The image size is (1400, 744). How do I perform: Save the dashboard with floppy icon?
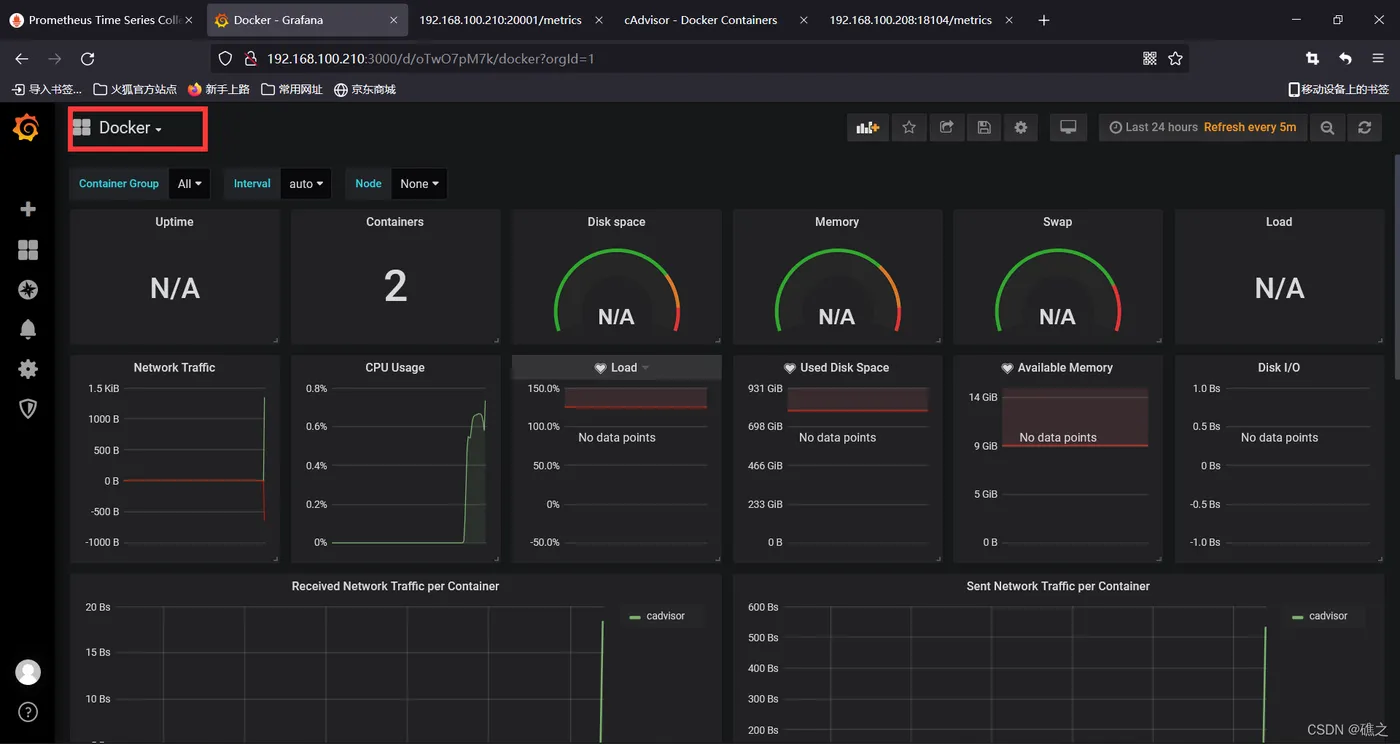984,127
